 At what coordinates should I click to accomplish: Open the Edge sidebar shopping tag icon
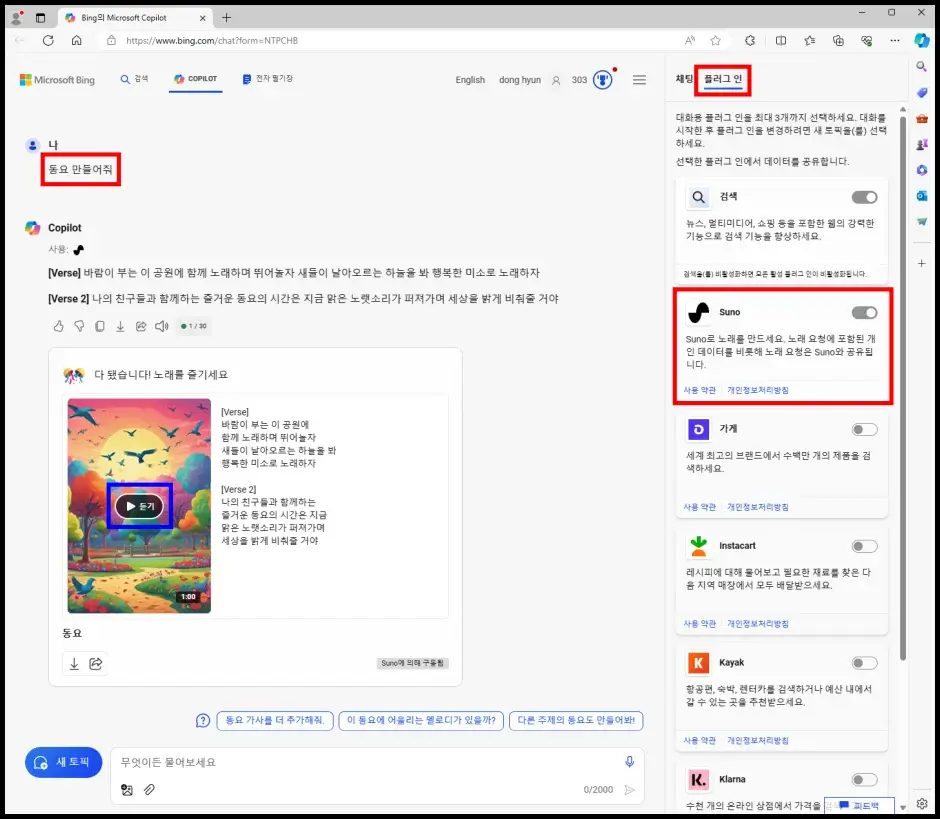[x=922, y=92]
